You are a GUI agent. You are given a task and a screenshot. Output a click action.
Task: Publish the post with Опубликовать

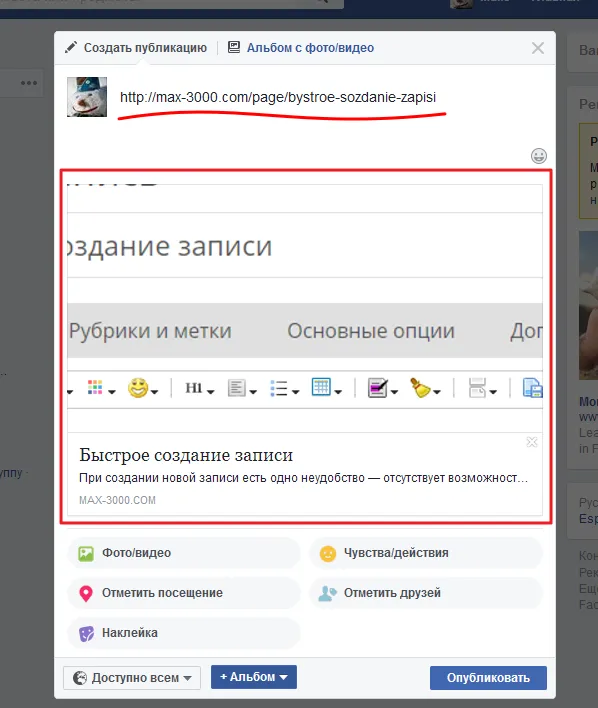pos(488,678)
